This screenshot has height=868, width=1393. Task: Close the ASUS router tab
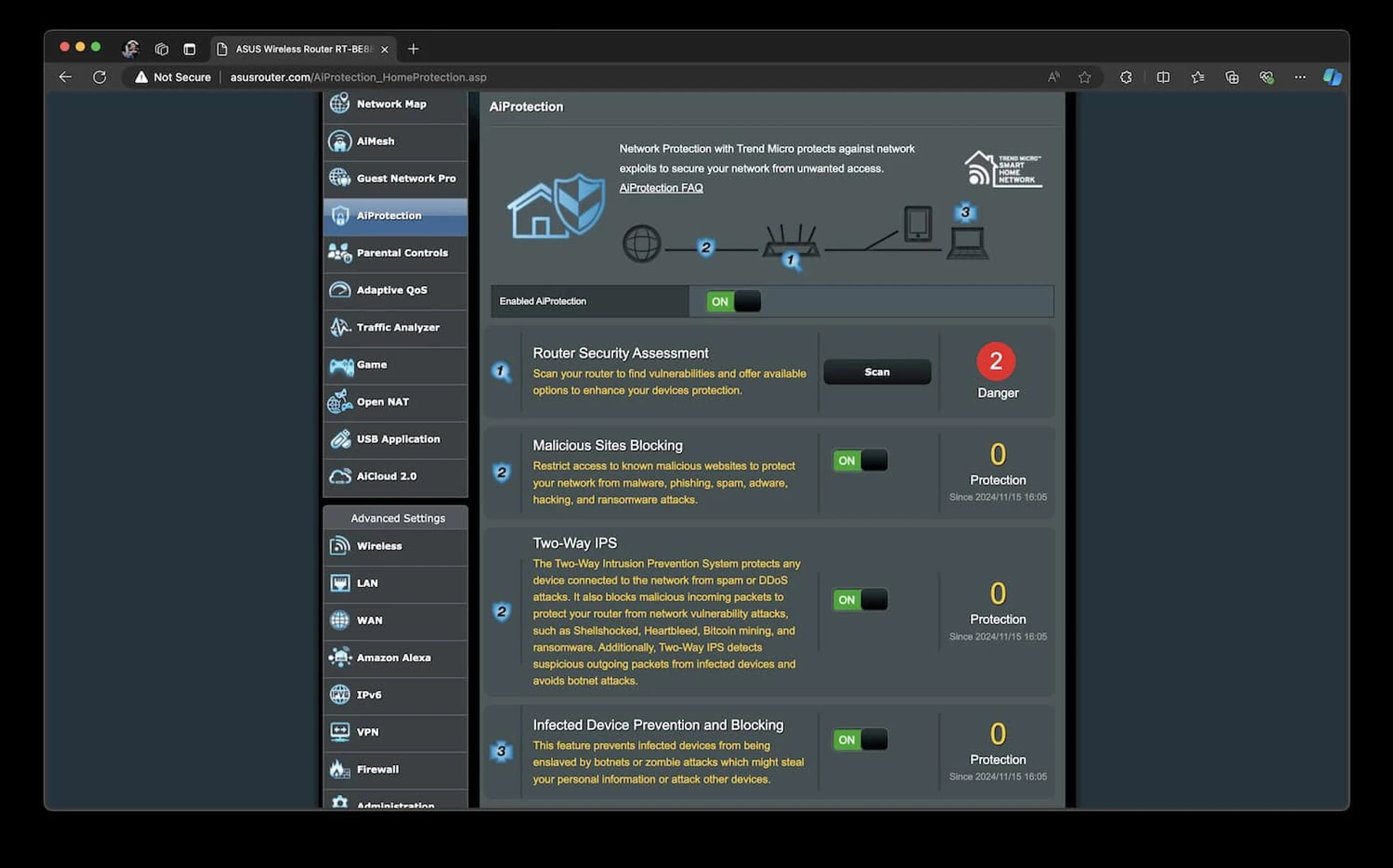[385, 49]
